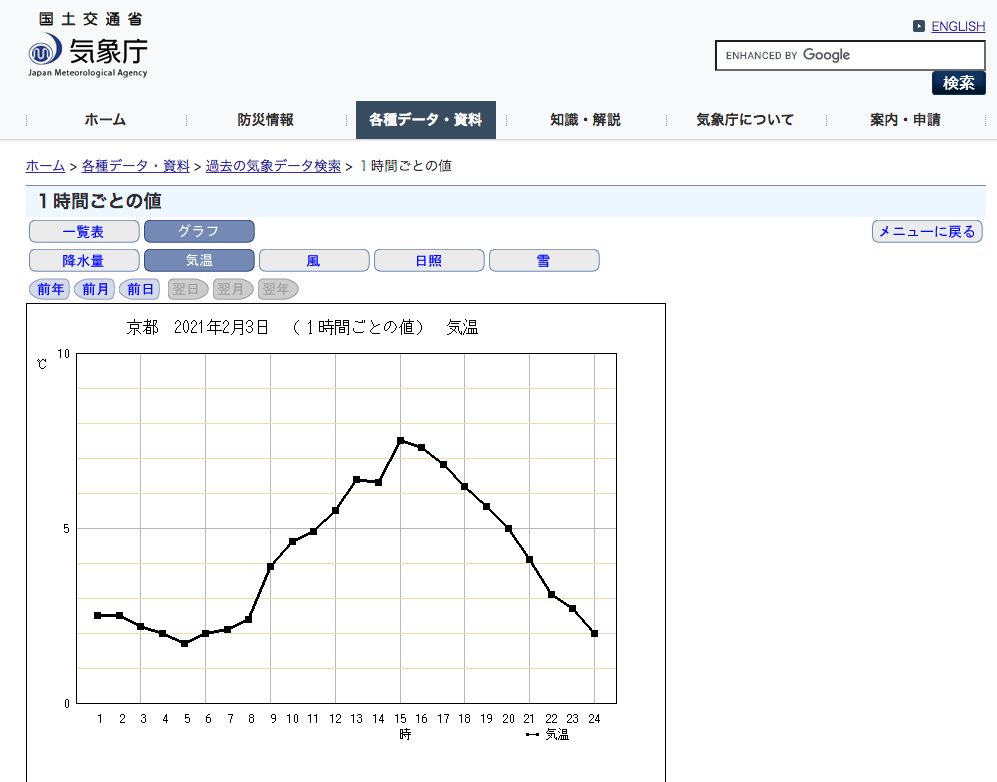
Task: Click the 過去の気象データ検索 breadcrumb link
Action: coord(273,166)
